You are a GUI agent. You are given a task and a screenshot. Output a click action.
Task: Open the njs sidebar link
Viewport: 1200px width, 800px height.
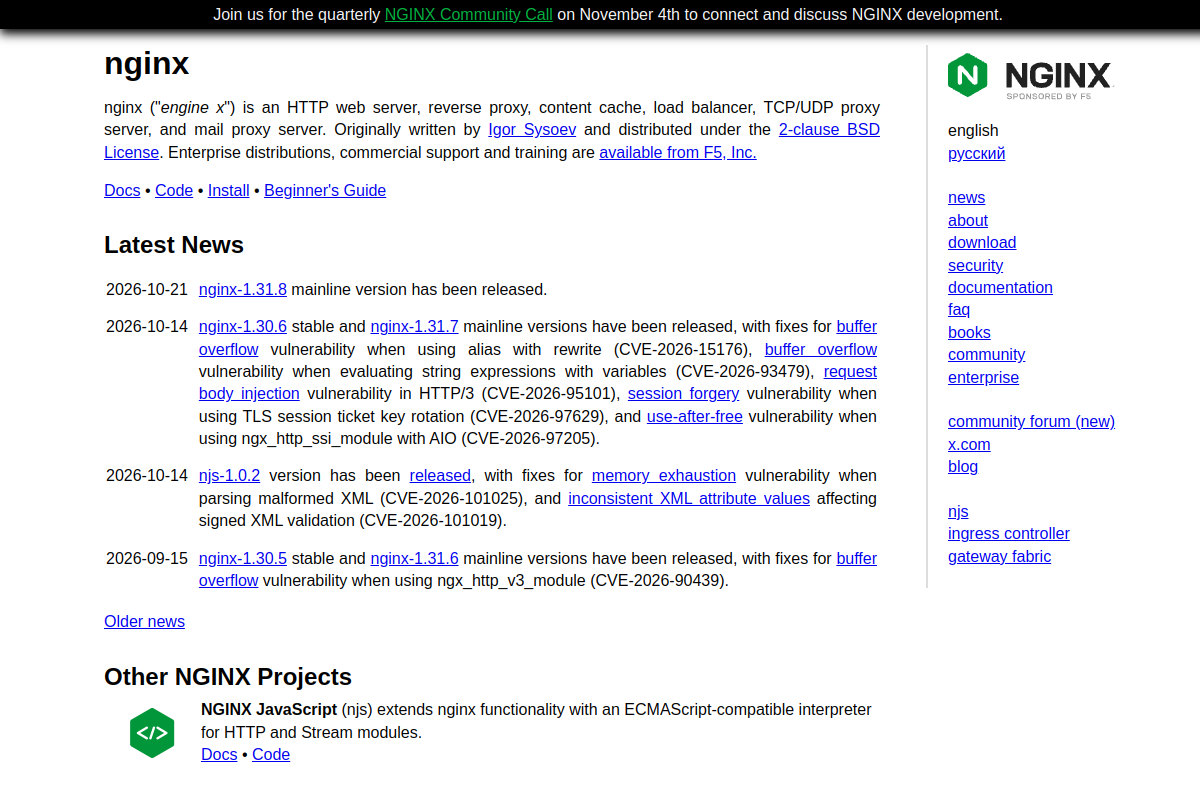(958, 511)
